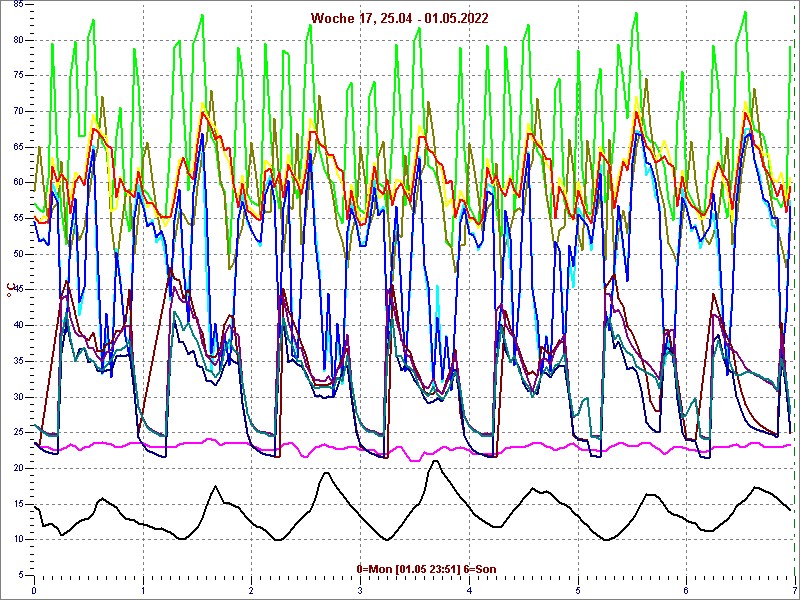Click day 0 on the time axis

point(34,592)
